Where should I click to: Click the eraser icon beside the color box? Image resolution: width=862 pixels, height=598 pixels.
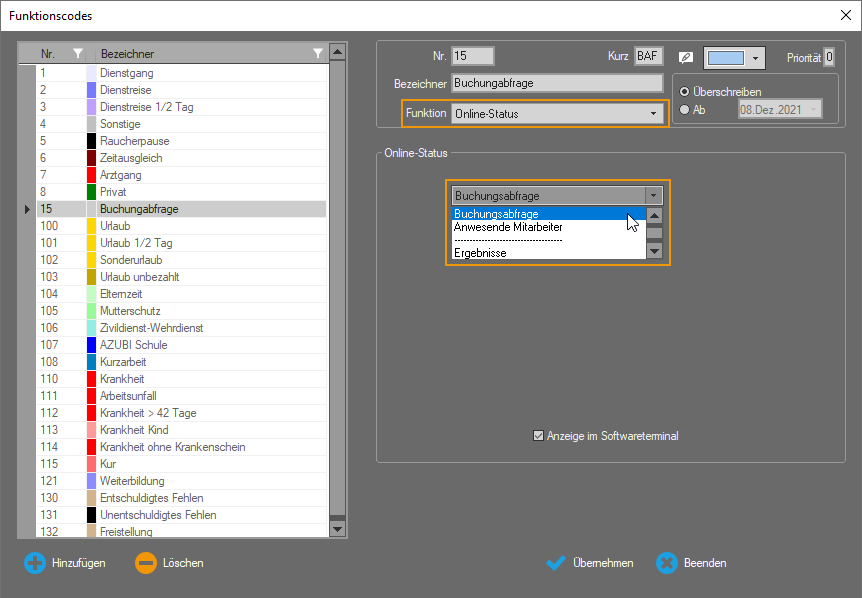[686, 58]
